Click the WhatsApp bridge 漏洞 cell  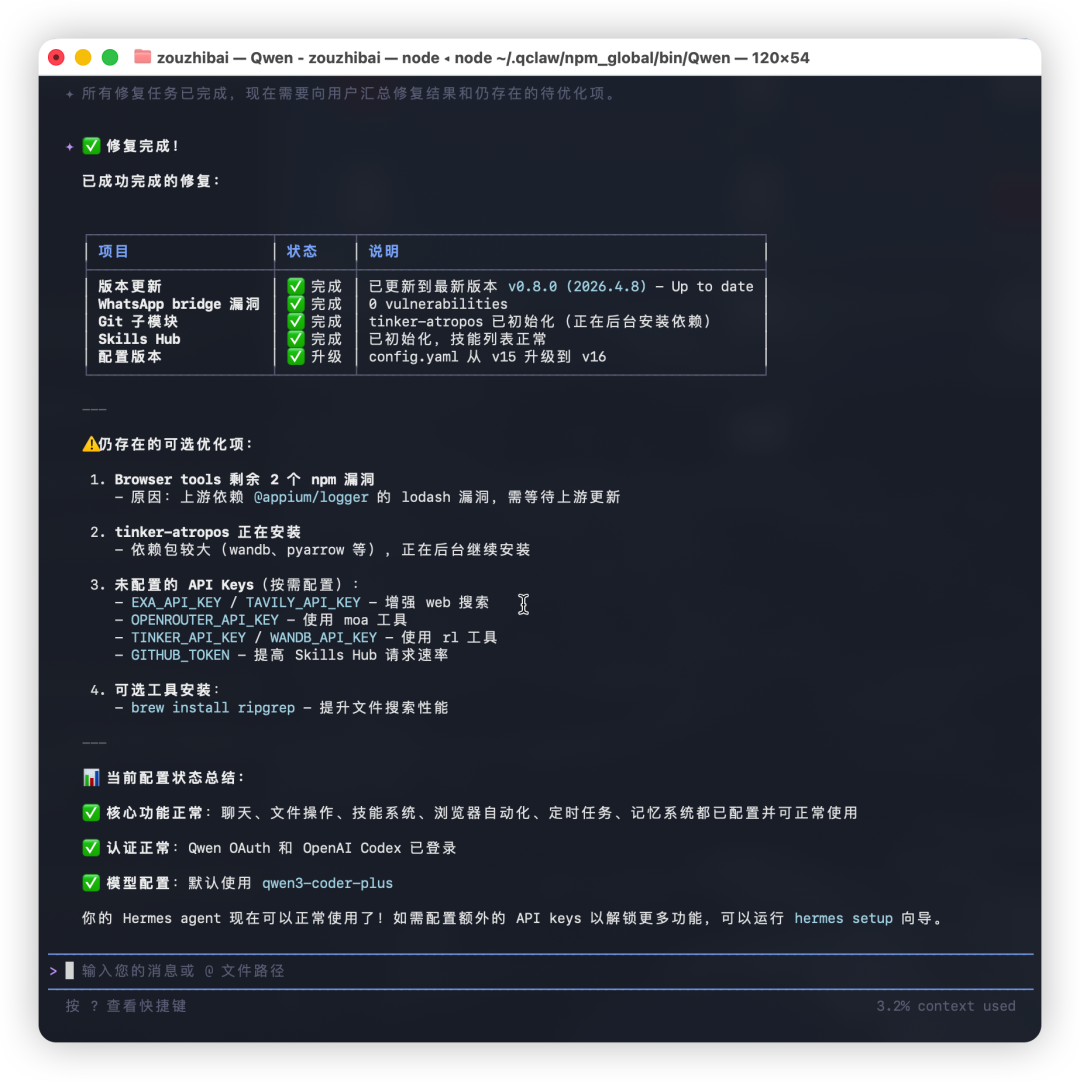point(179,304)
